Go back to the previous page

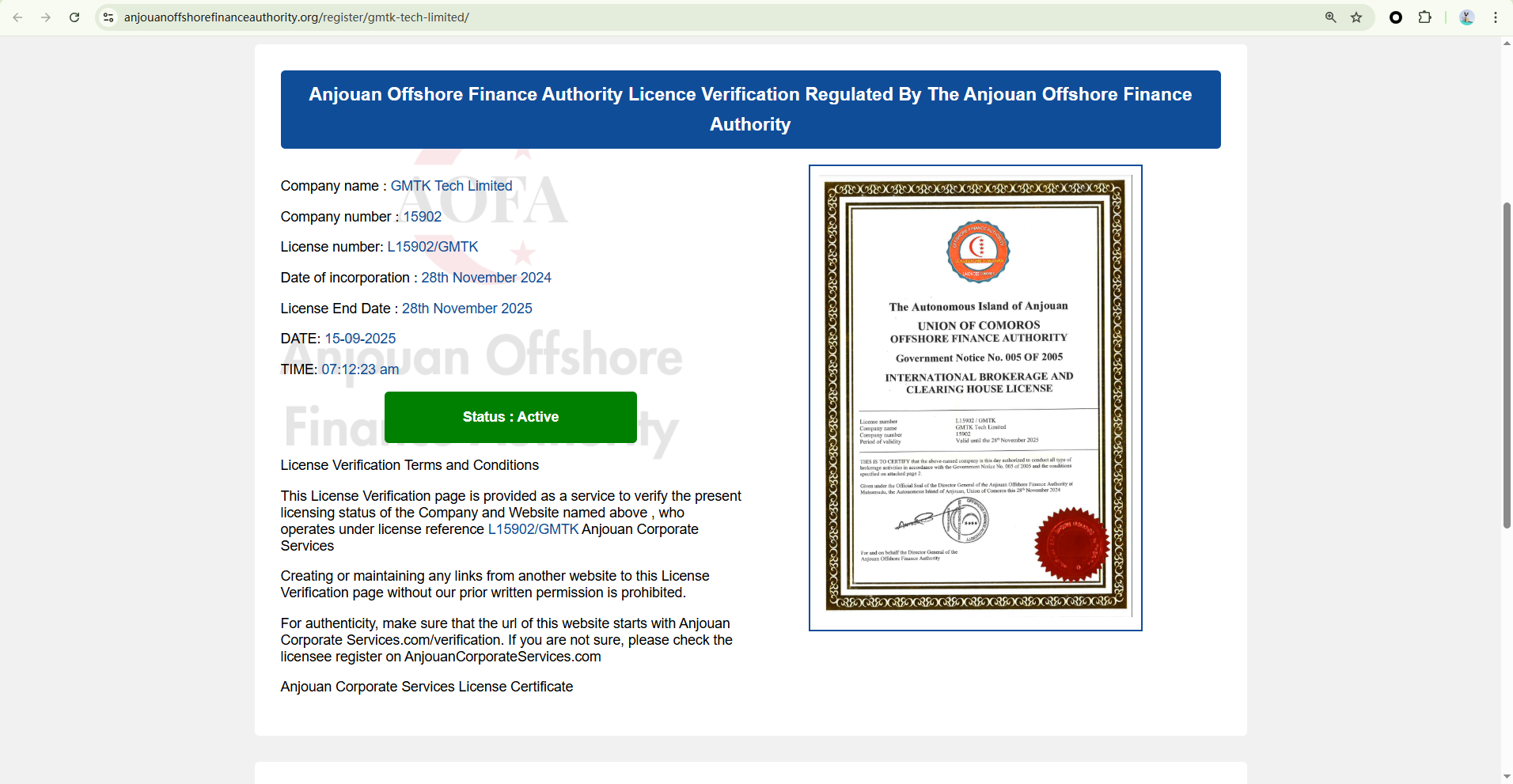pos(17,17)
